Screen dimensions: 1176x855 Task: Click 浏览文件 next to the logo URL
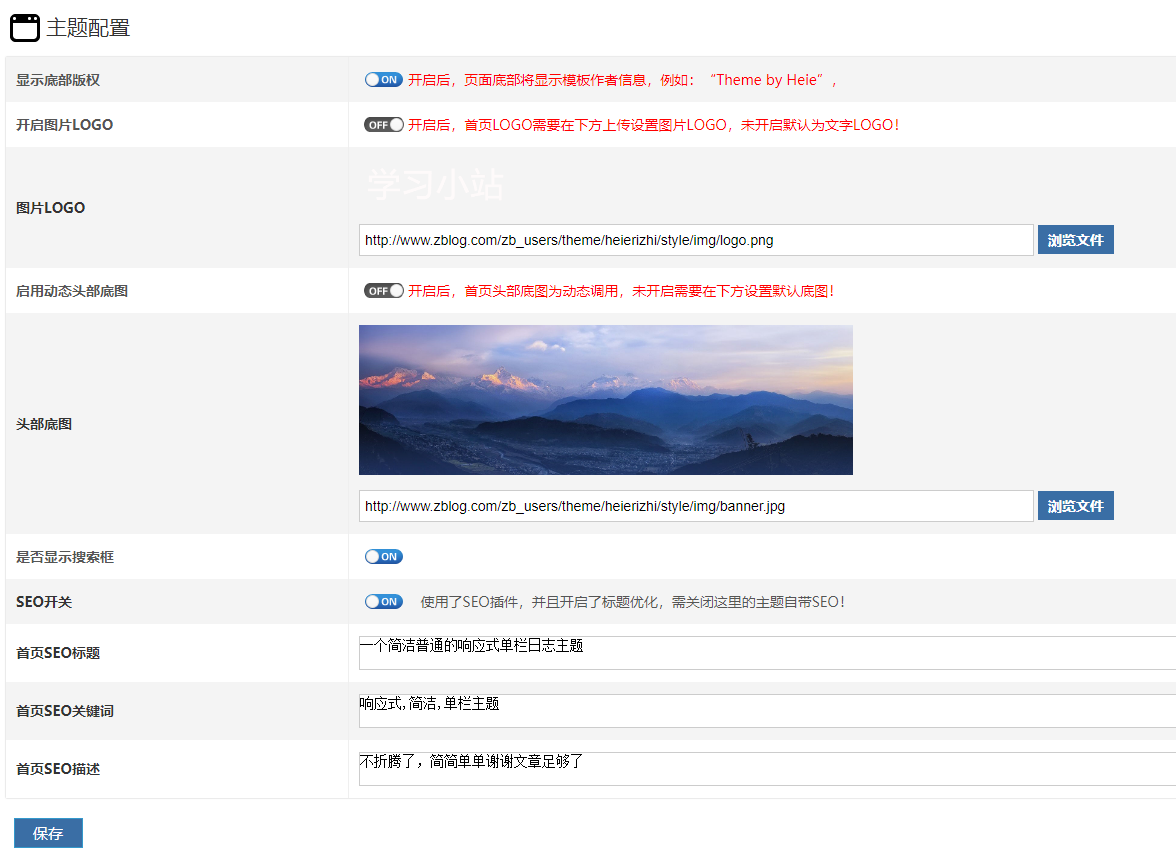pyautogui.click(x=1075, y=239)
